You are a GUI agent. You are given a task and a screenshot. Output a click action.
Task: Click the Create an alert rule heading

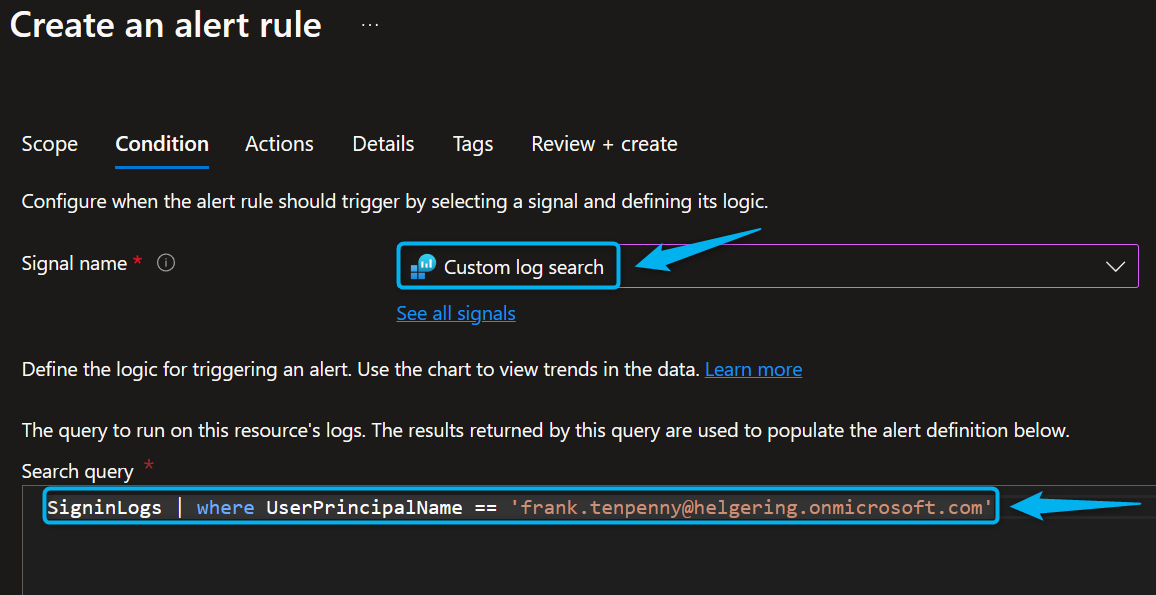coord(166,25)
